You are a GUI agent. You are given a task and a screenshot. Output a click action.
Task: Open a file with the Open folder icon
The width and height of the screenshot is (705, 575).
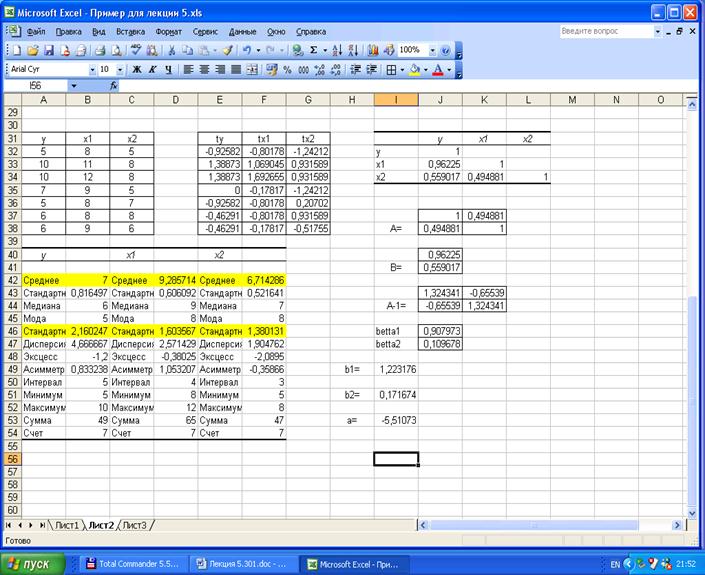[32, 50]
